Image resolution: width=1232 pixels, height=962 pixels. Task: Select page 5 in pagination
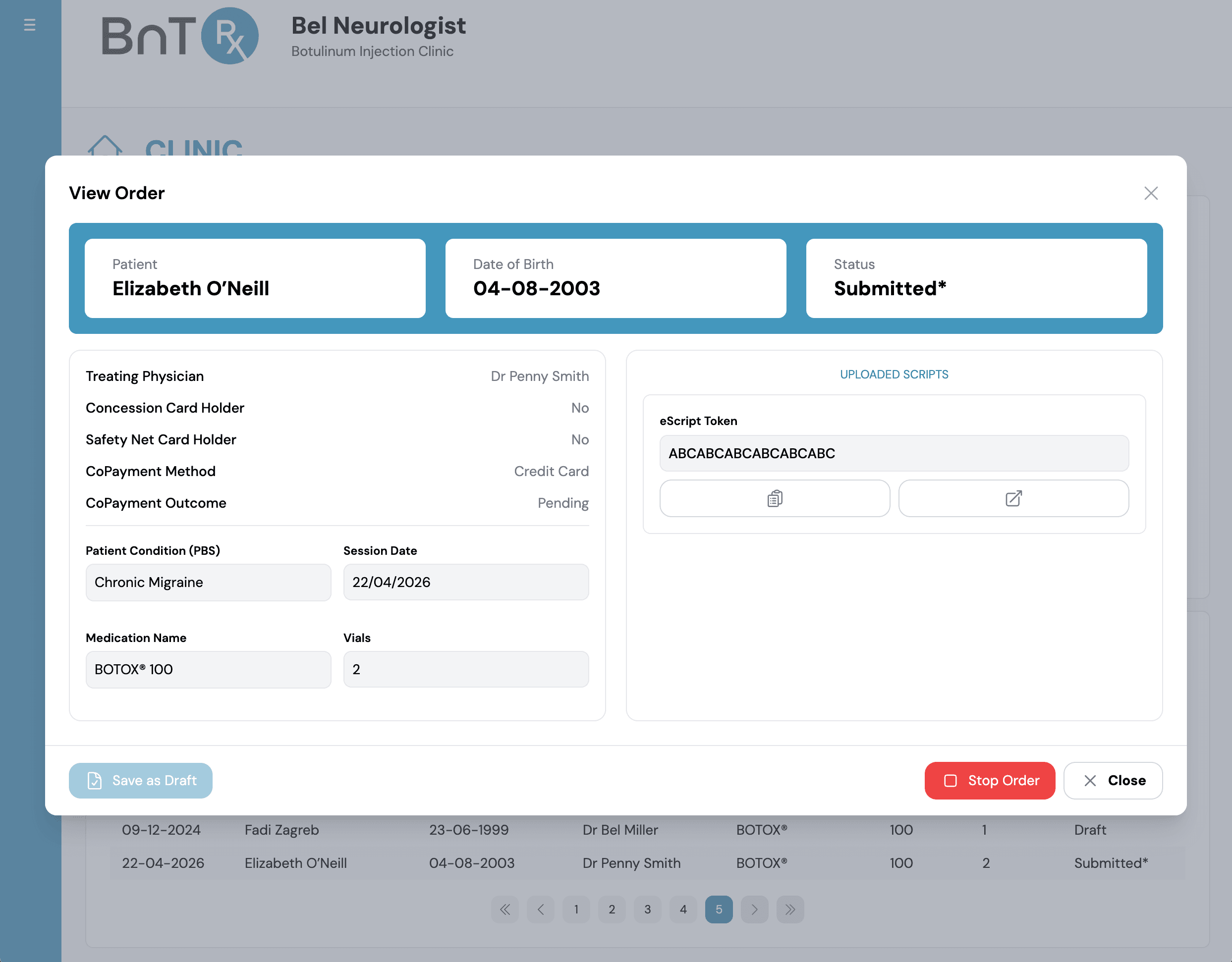719,909
